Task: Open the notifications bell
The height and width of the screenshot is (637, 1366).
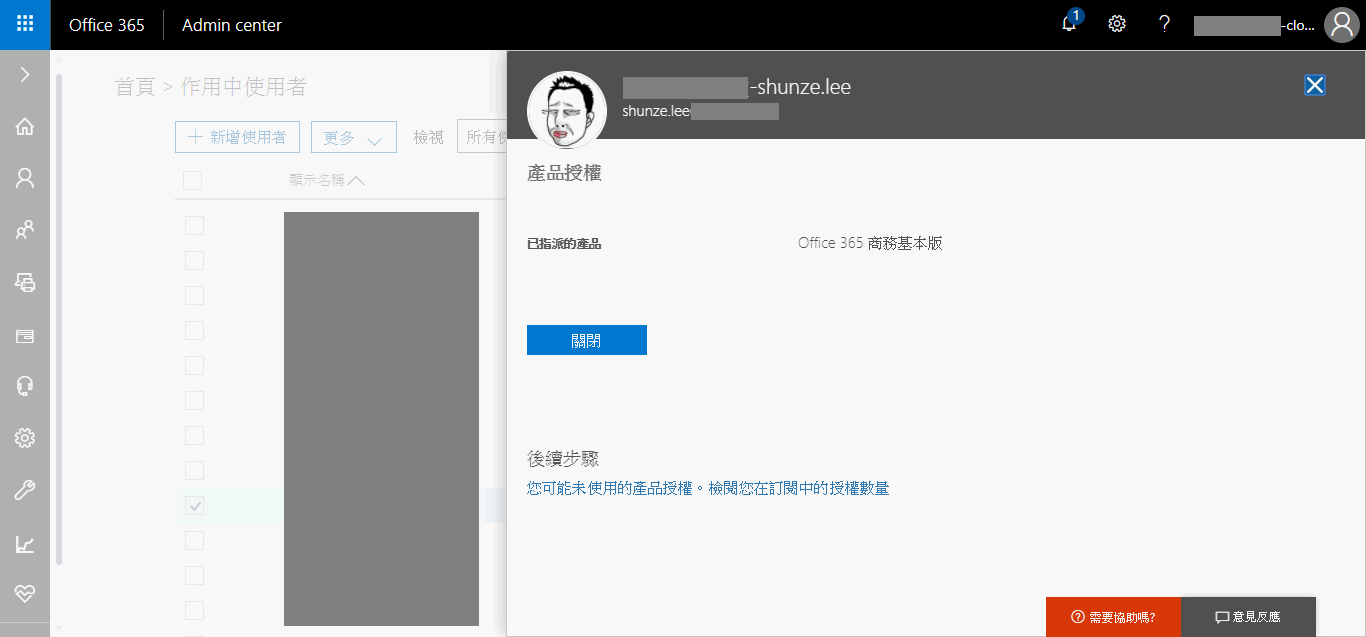Action: pyautogui.click(x=1070, y=24)
